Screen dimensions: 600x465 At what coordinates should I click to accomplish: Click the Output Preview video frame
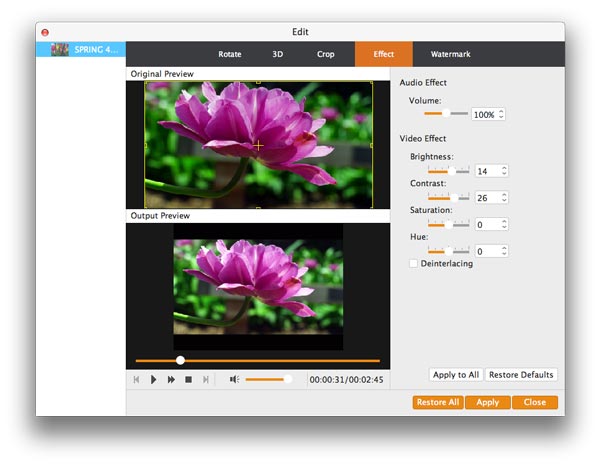(x=258, y=287)
